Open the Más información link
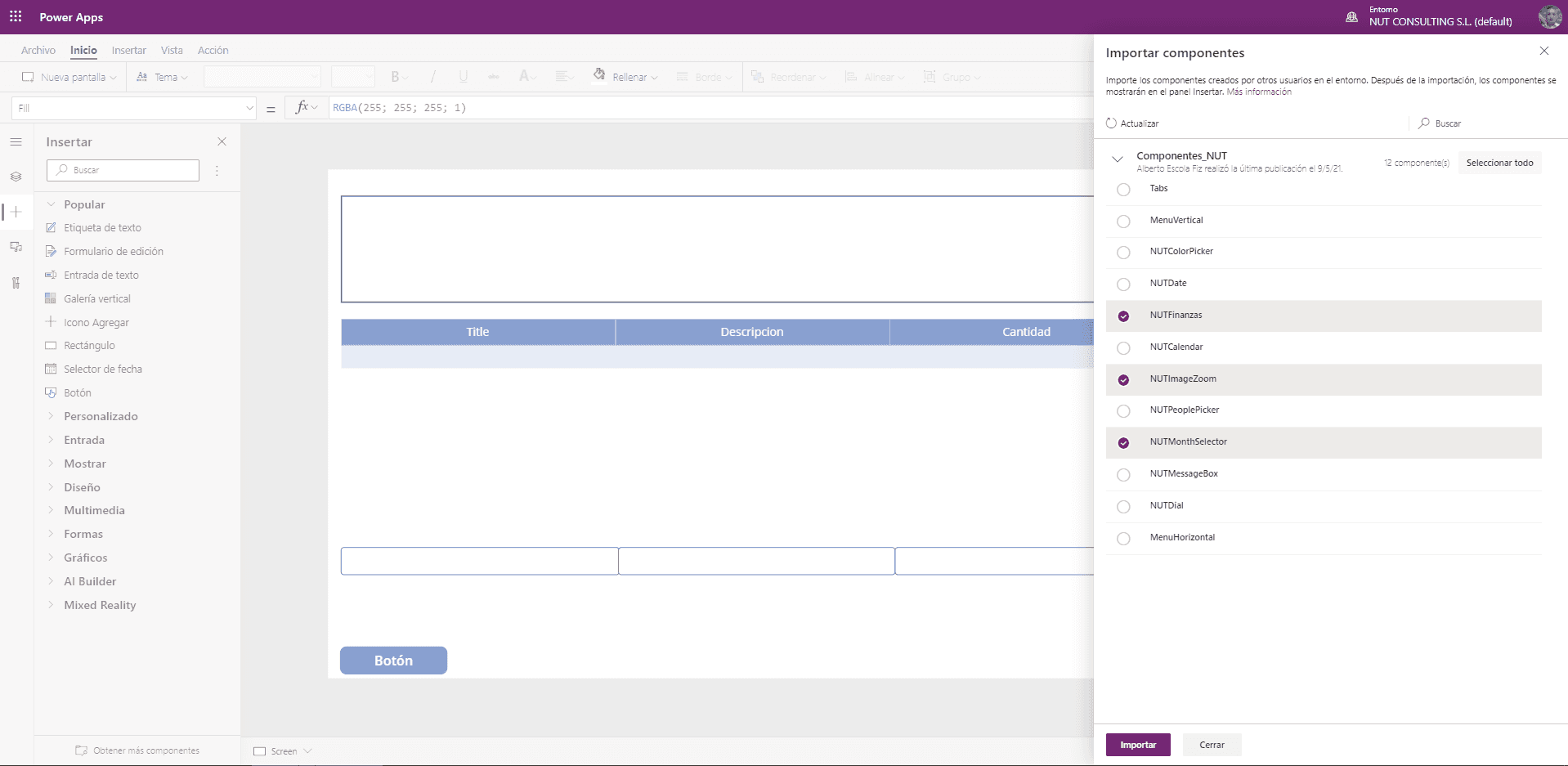The height and width of the screenshot is (766, 1568). [1259, 92]
